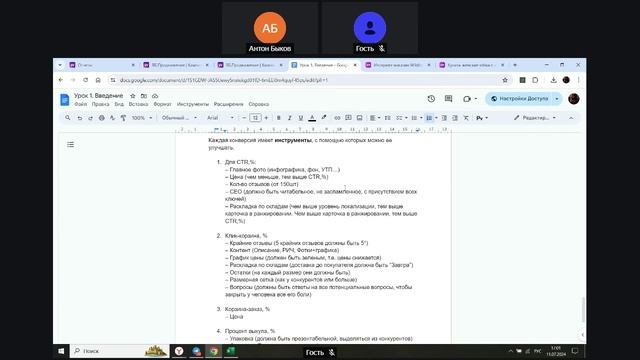Click the Google account avatar in Docs
Image resolution: width=640 pixels, height=360 pixels.
click(x=573, y=99)
